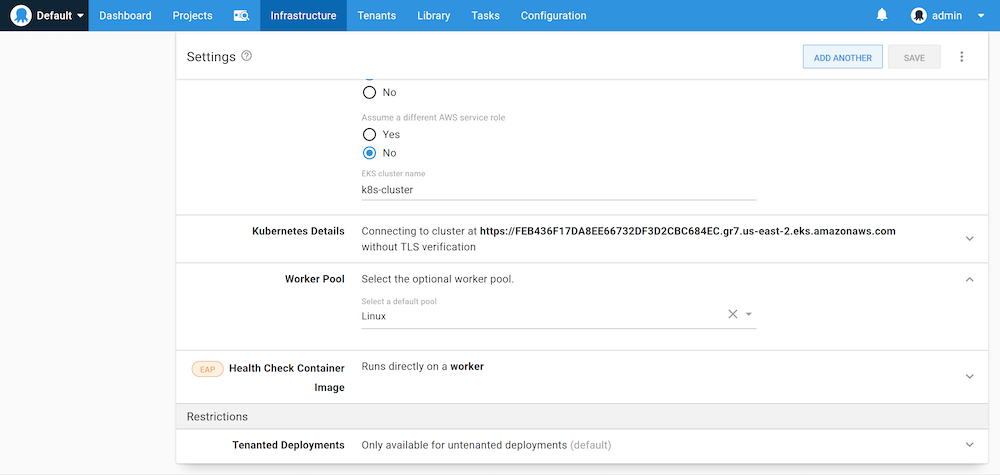Click the EAP badge on Health Check
Screen dimensions: 1000x475
tap(207, 368)
